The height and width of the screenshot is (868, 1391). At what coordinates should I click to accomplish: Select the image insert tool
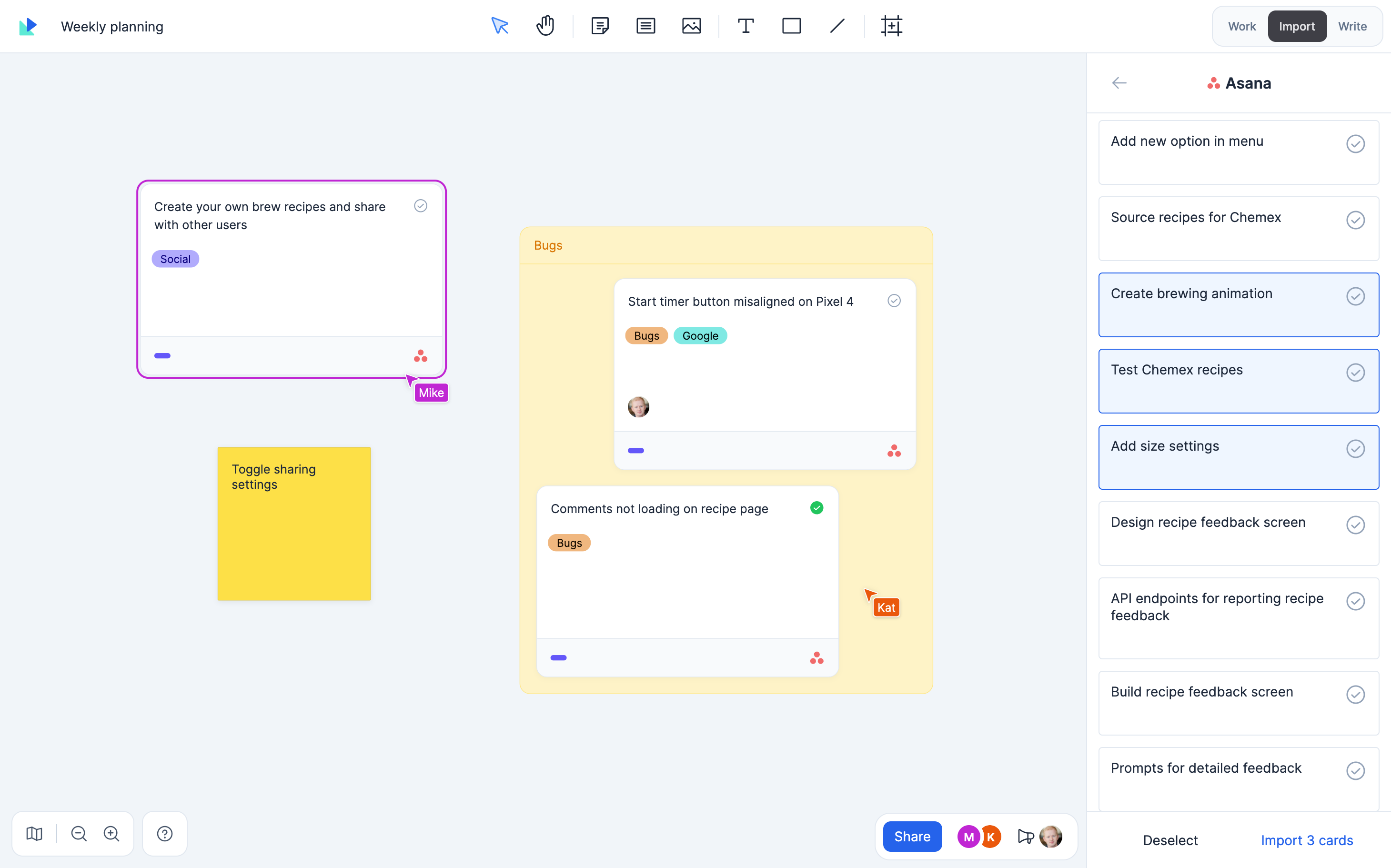691,26
